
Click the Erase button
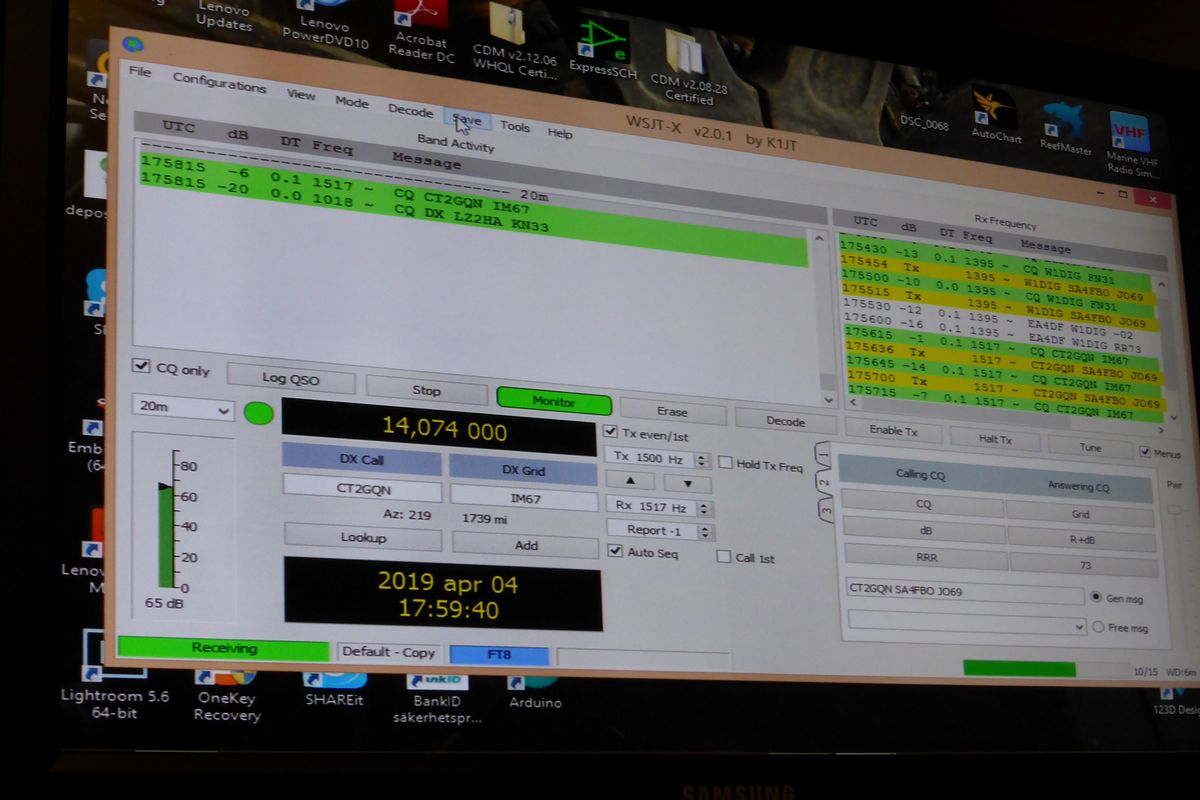[672, 411]
